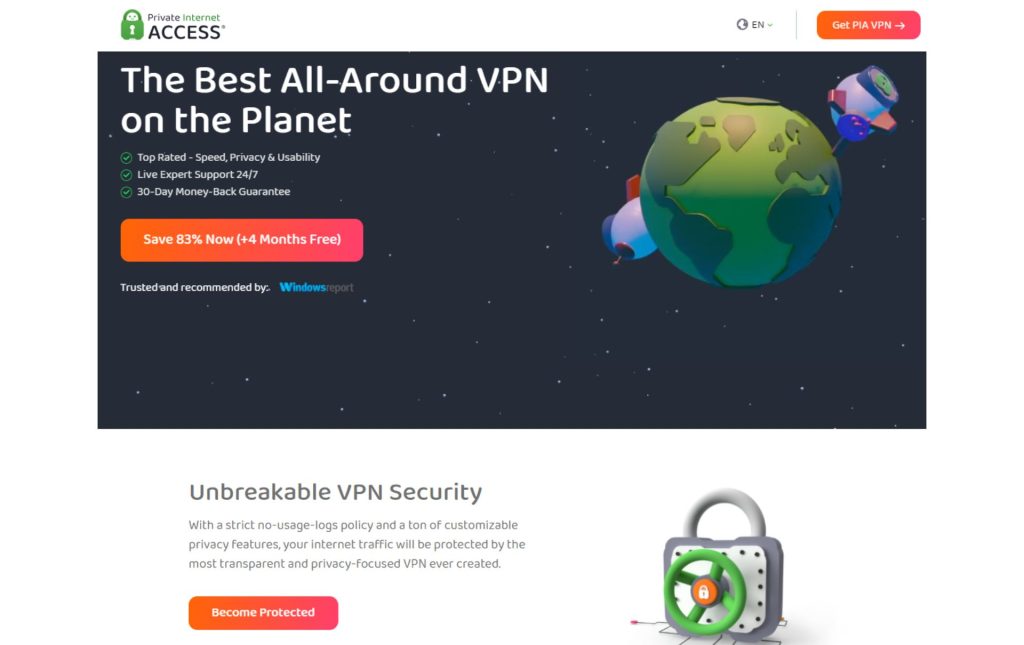Image resolution: width=1024 pixels, height=645 pixels.
Task: Open the Windowsreport logo link
Action: click(x=317, y=287)
